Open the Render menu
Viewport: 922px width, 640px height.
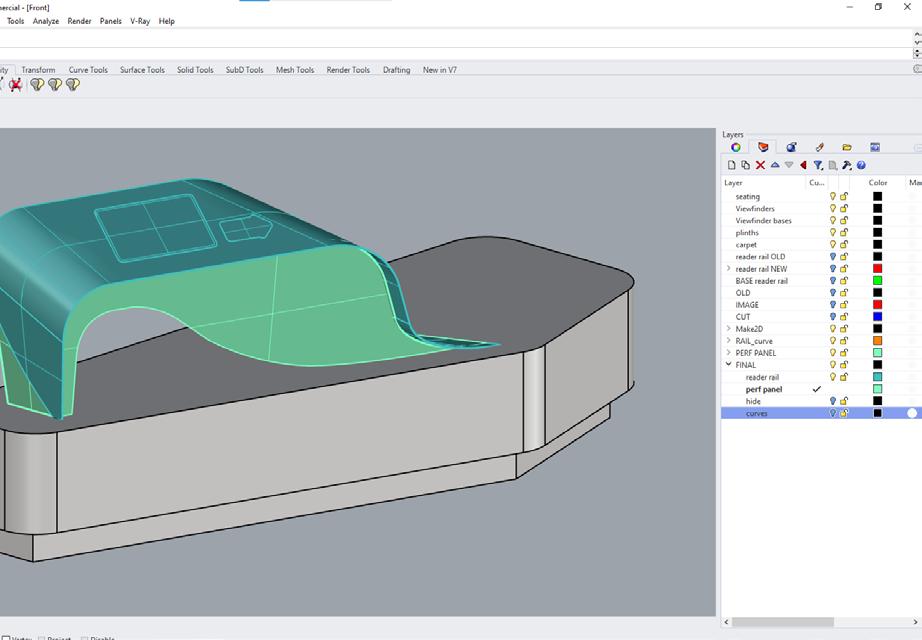79,21
